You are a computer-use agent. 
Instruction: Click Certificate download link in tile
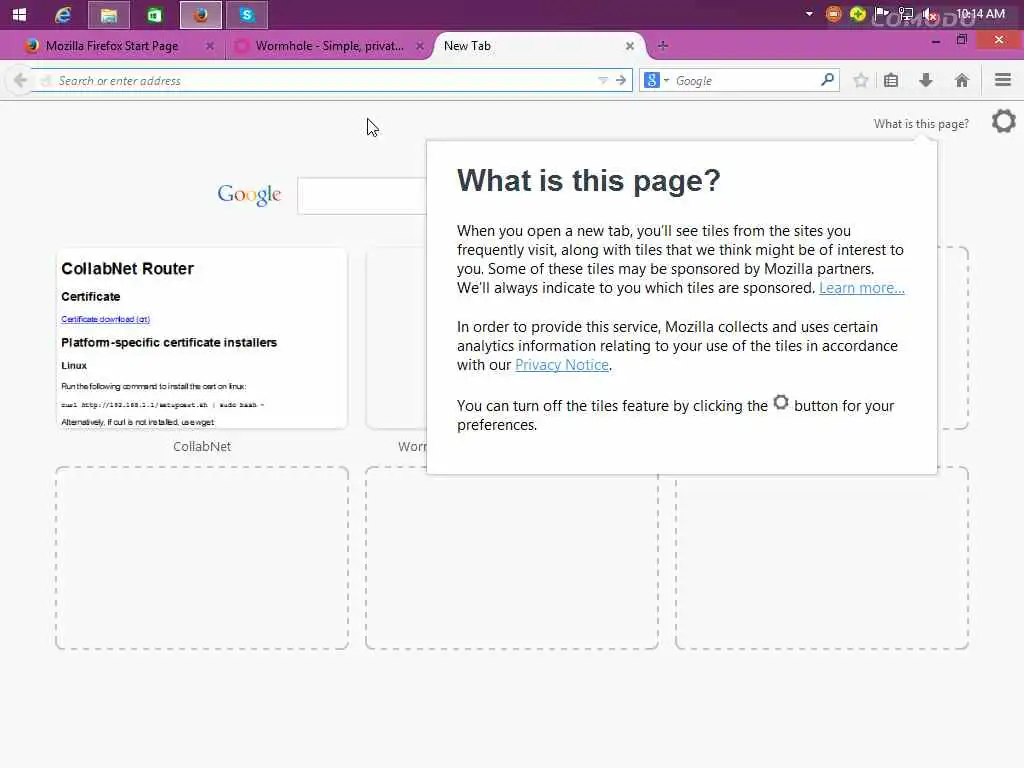[x=105, y=319]
